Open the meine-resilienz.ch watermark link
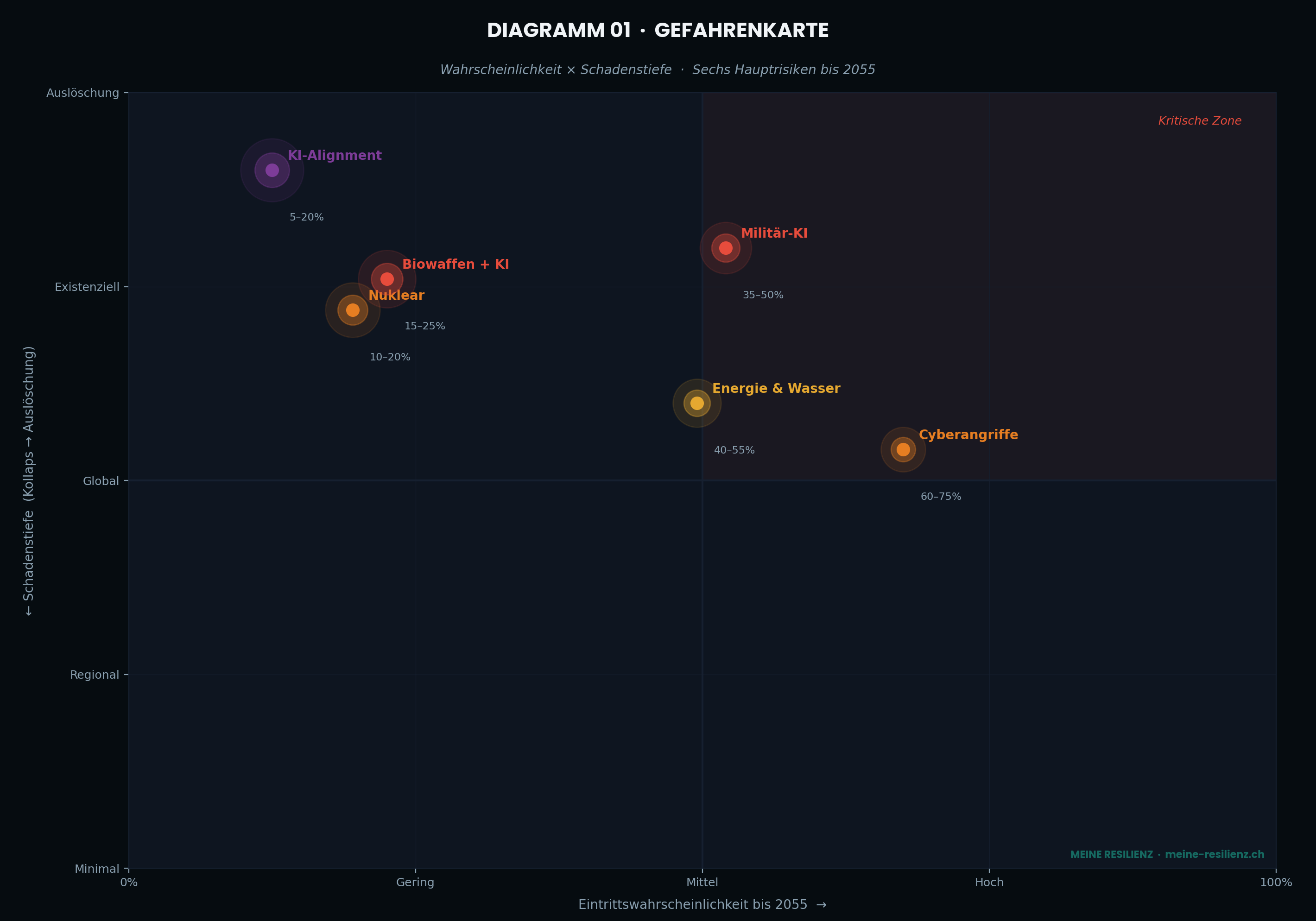1316x921 pixels. click(1214, 854)
